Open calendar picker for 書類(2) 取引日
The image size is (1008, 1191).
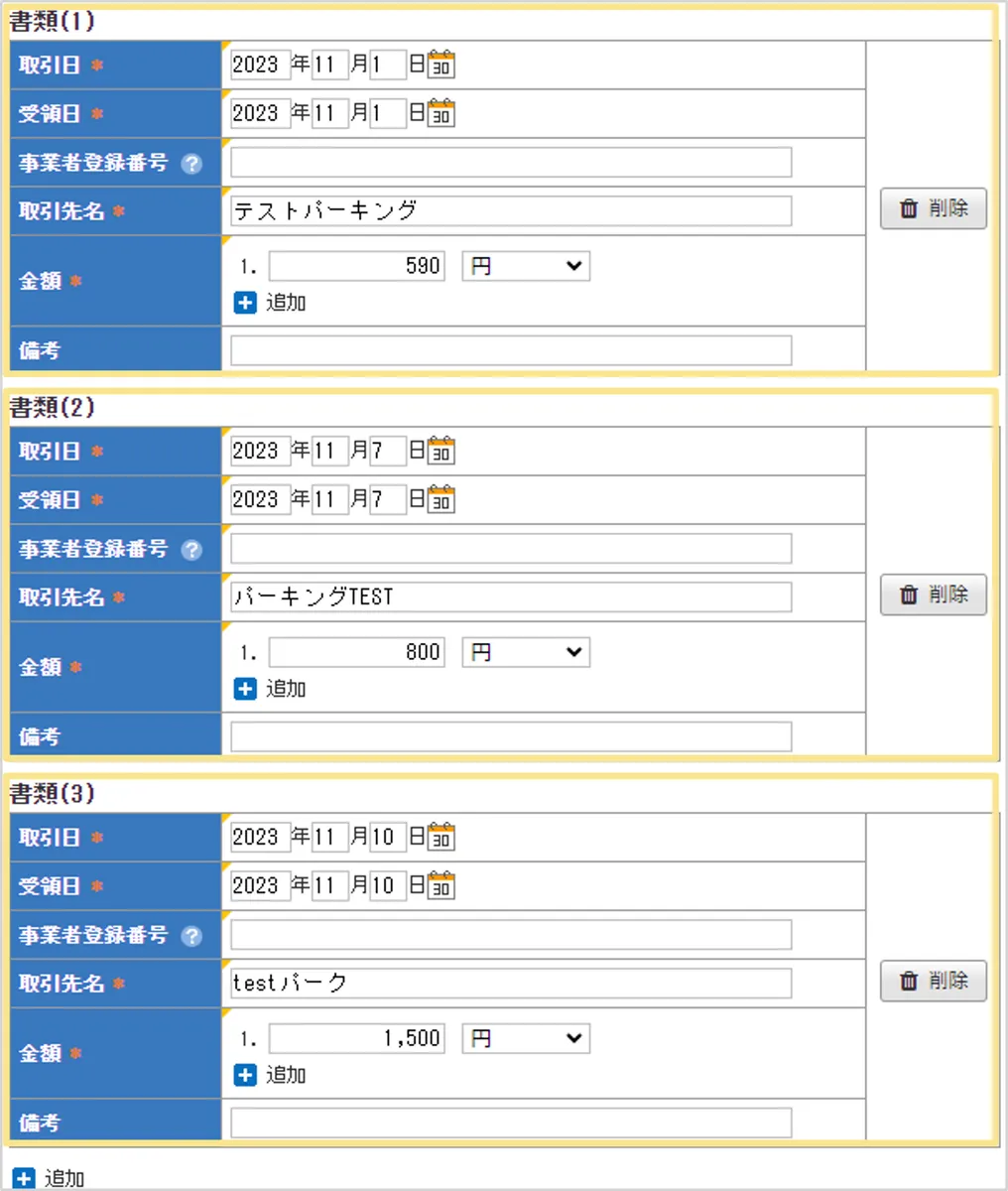441,451
